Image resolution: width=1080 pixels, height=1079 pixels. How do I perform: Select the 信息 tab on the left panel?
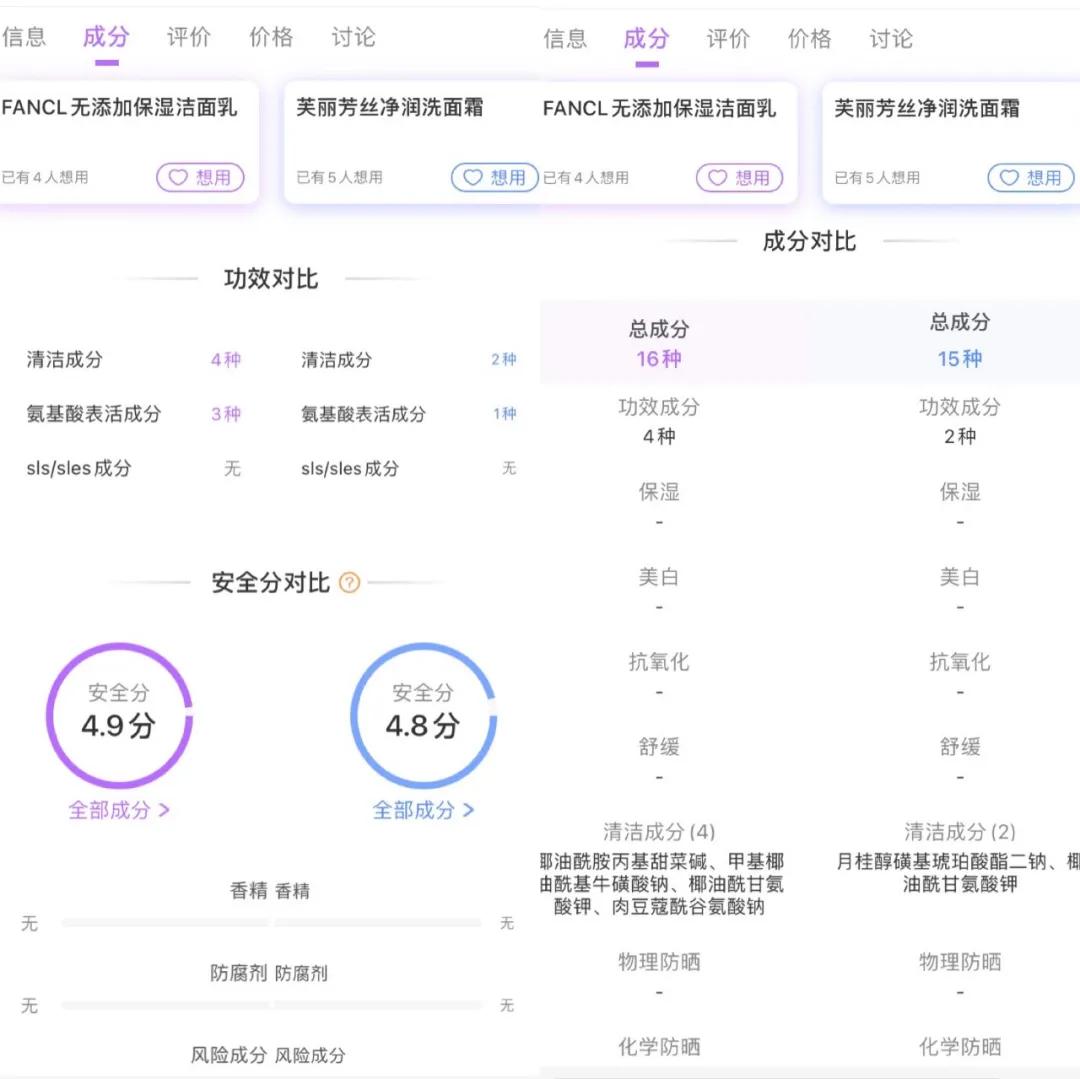25,36
